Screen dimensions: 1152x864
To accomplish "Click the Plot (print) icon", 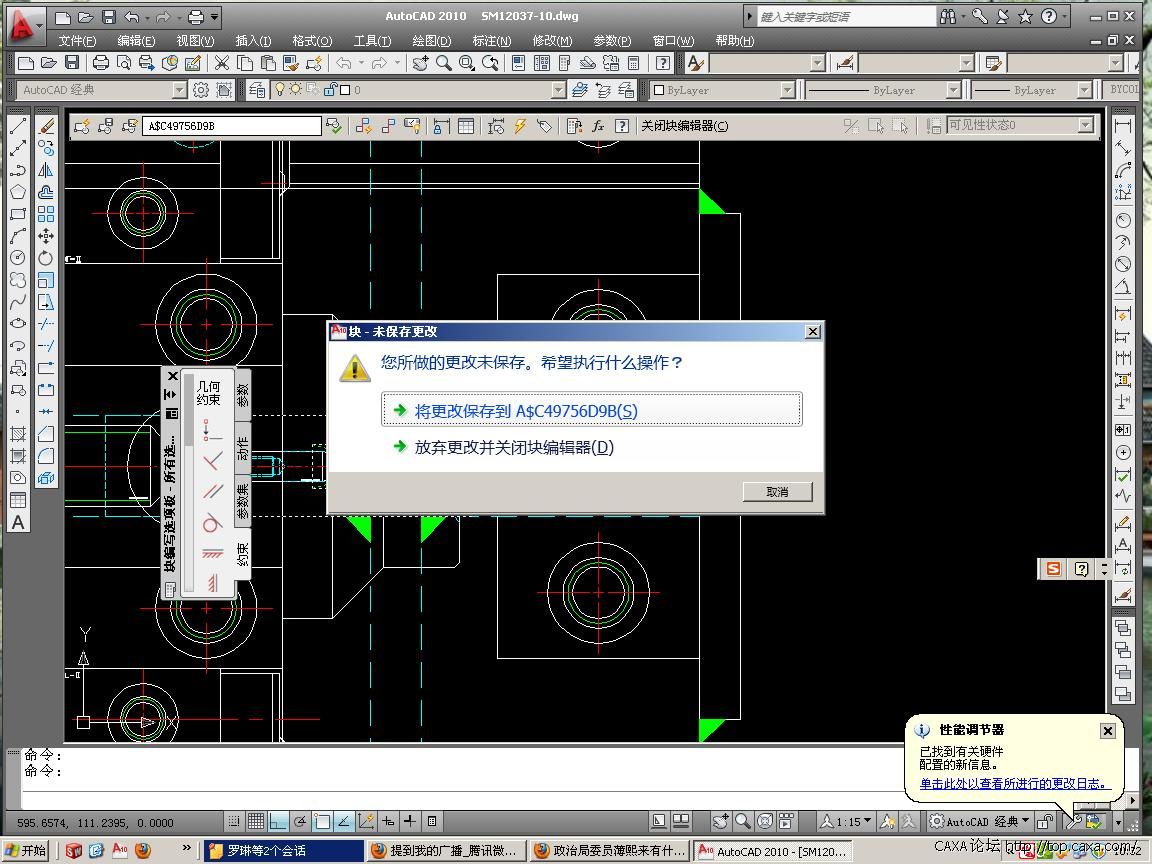I will (101, 63).
